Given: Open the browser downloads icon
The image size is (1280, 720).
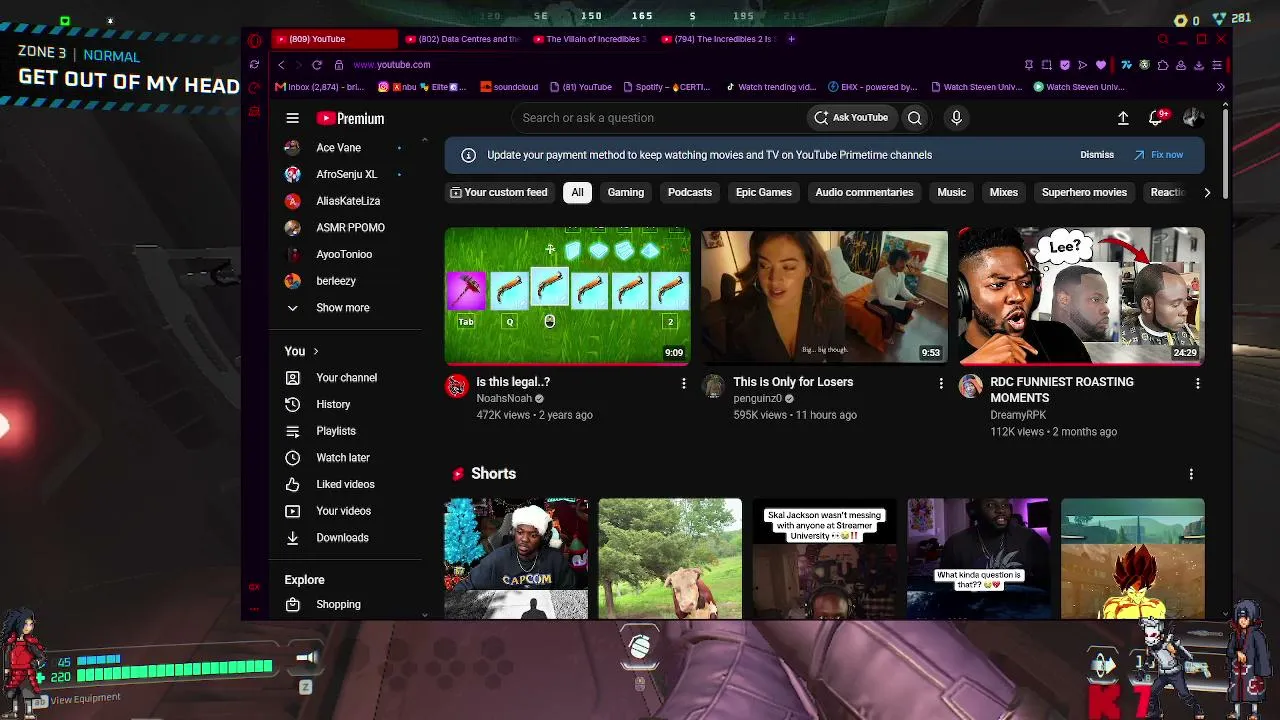Looking at the screenshot, I should [x=1199, y=65].
